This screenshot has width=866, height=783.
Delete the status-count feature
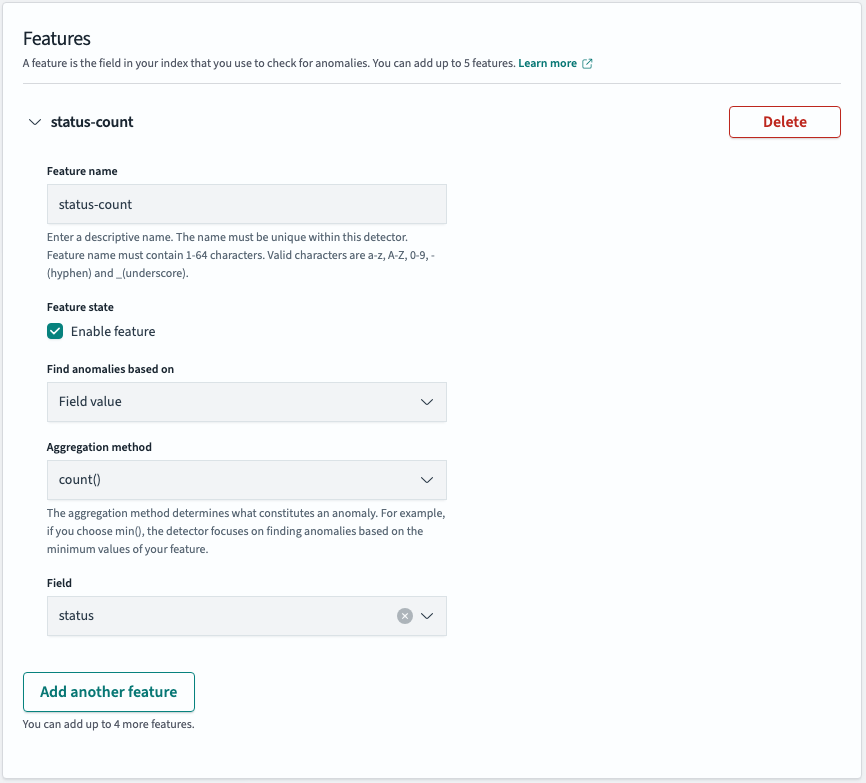(x=784, y=122)
